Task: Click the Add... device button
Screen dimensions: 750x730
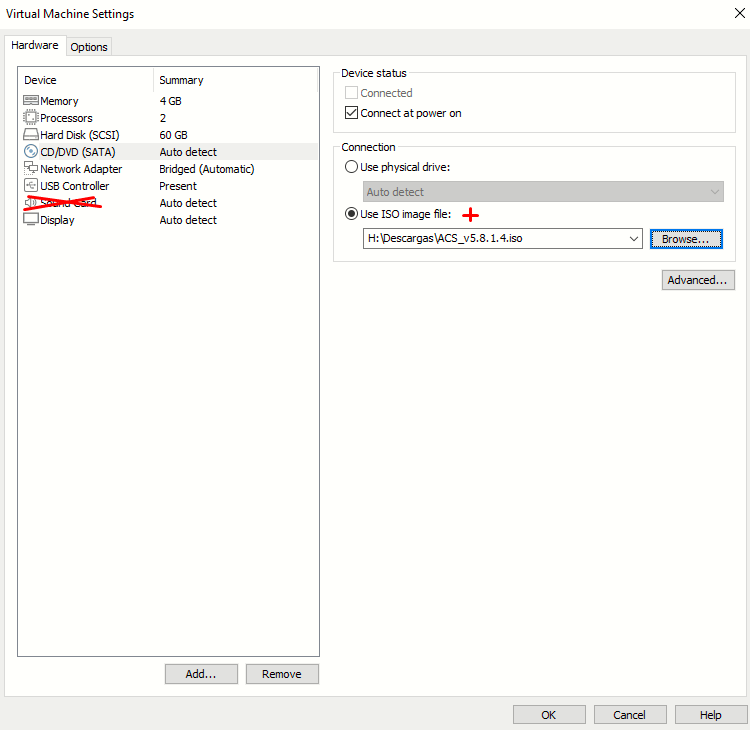Action: 201,674
